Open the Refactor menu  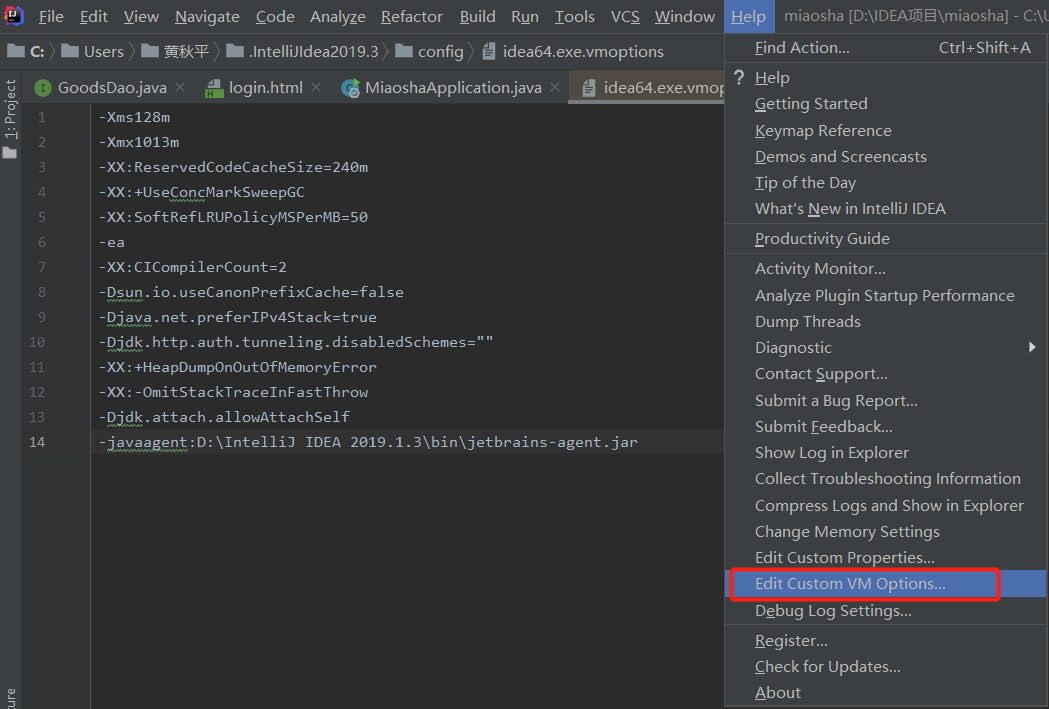tap(412, 16)
